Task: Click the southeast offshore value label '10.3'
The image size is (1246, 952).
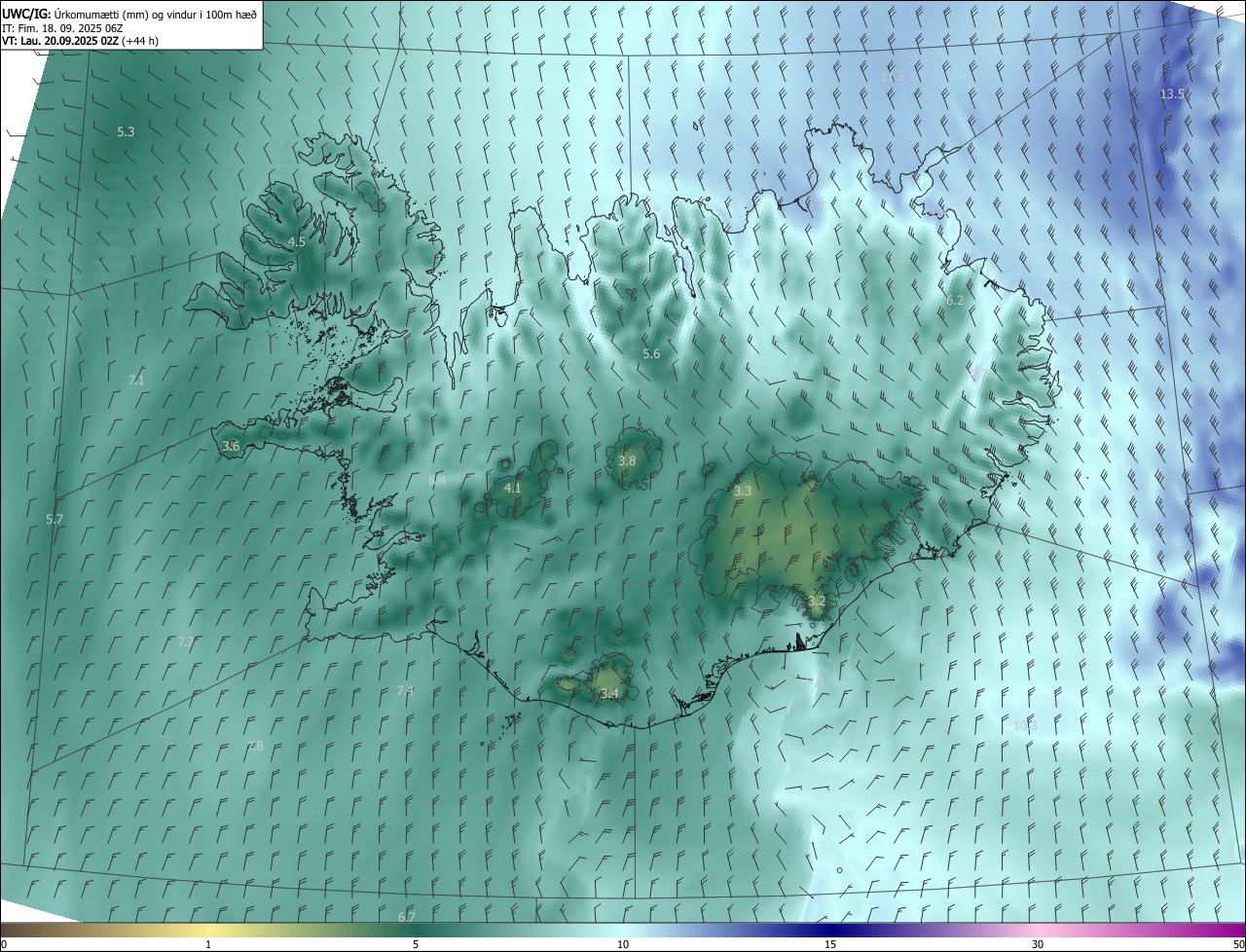Action: 1025,725
